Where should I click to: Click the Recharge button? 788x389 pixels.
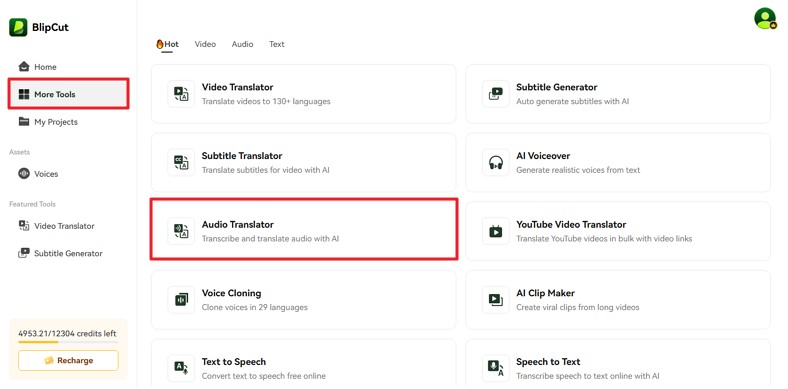tap(68, 360)
